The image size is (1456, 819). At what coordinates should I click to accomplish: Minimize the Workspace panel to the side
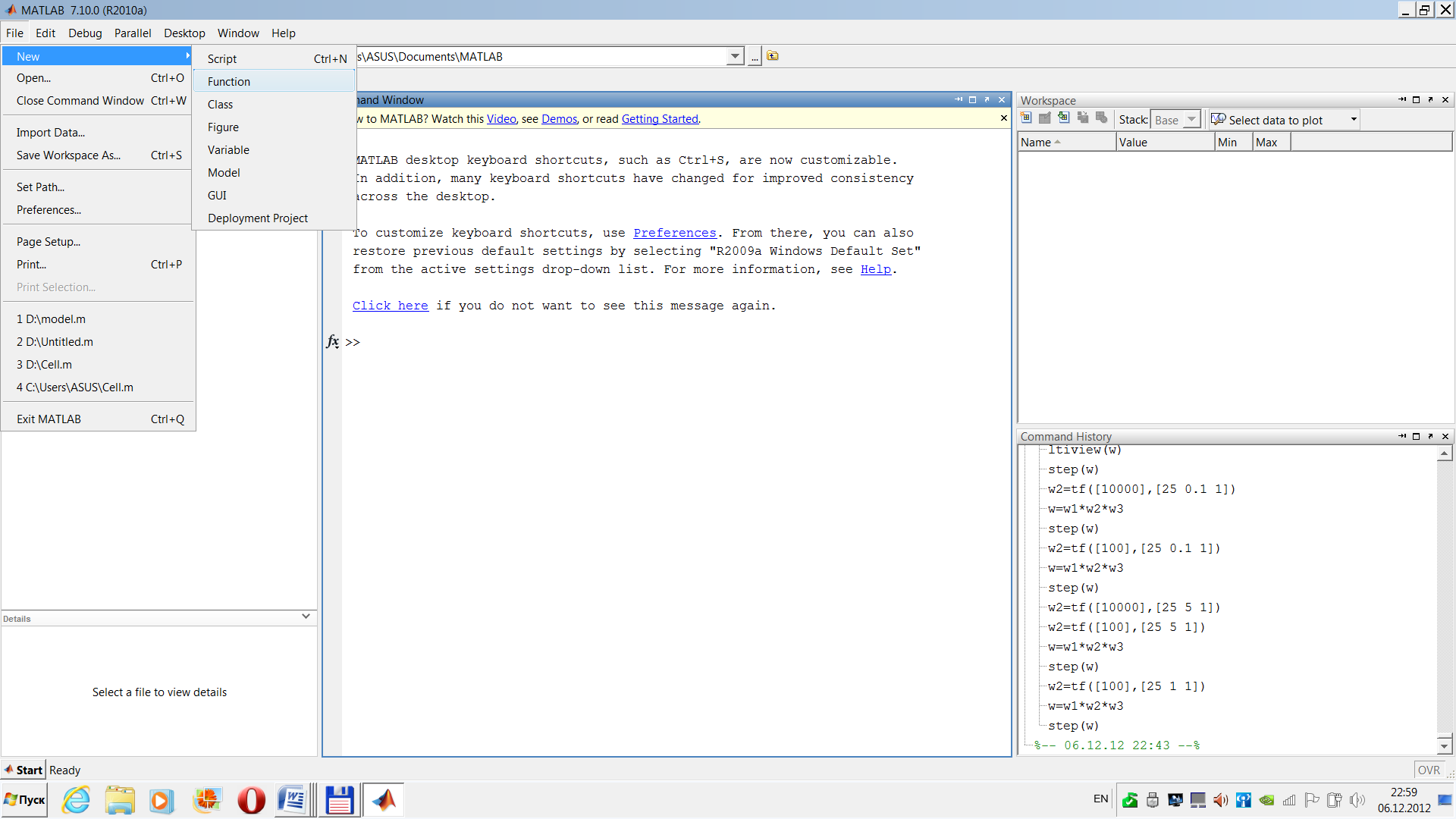[1402, 99]
